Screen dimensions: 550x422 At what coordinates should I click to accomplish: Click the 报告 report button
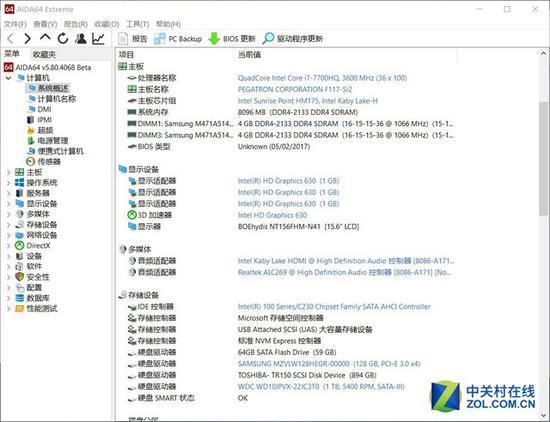click(133, 39)
